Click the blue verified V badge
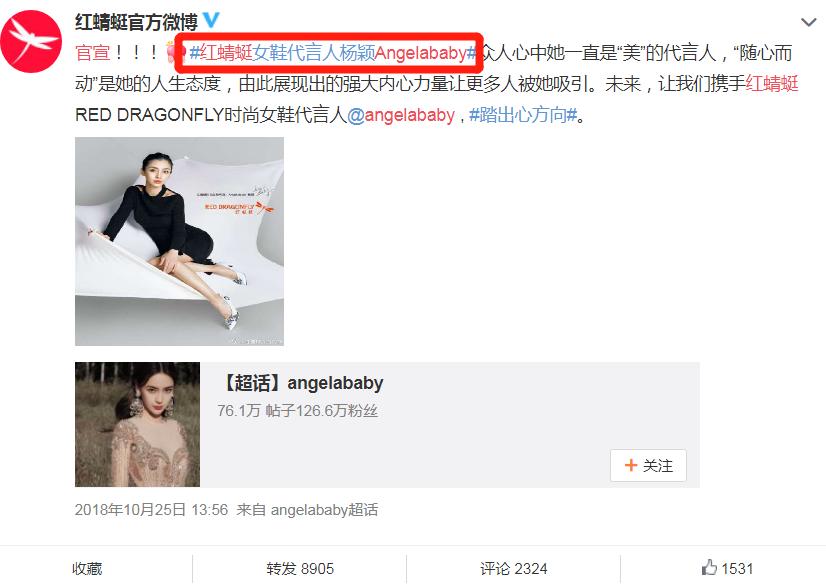Screen dimensions: 826x587 (x=211, y=20)
